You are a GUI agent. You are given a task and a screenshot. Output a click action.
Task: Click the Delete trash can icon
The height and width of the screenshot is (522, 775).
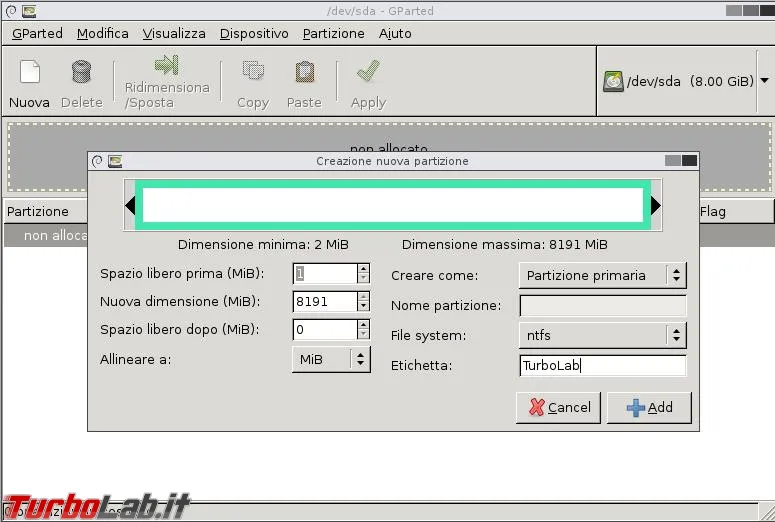[x=82, y=72]
